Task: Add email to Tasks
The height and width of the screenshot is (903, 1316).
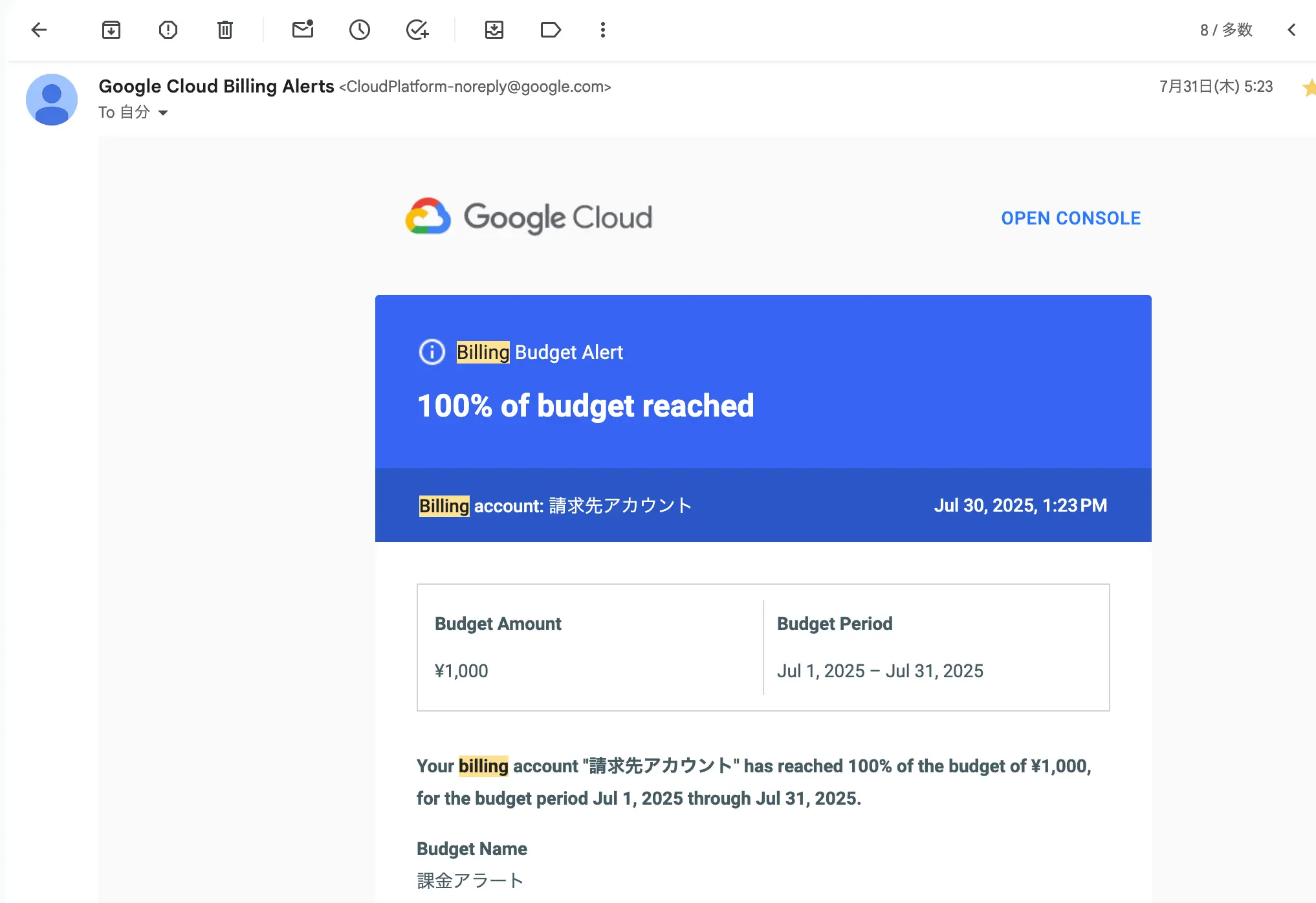Action: pos(417,30)
